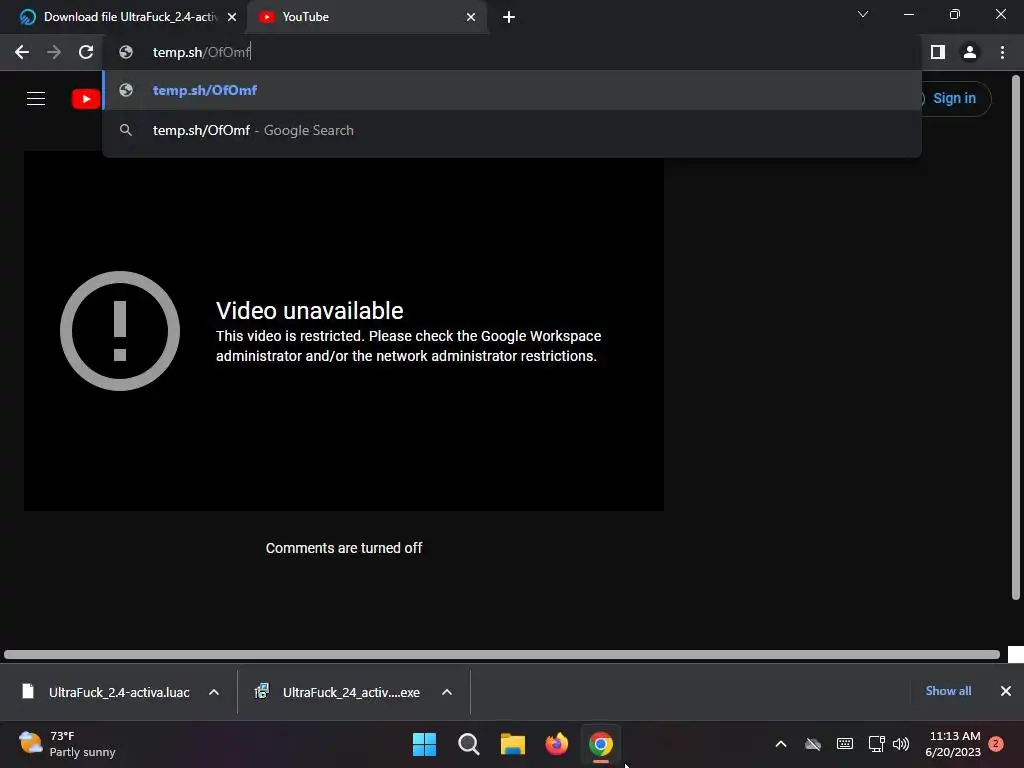Image resolution: width=1024 pixels, height=768 pixels.
Task: Open the weather widget showing 73°F
Action: [67, 744]
